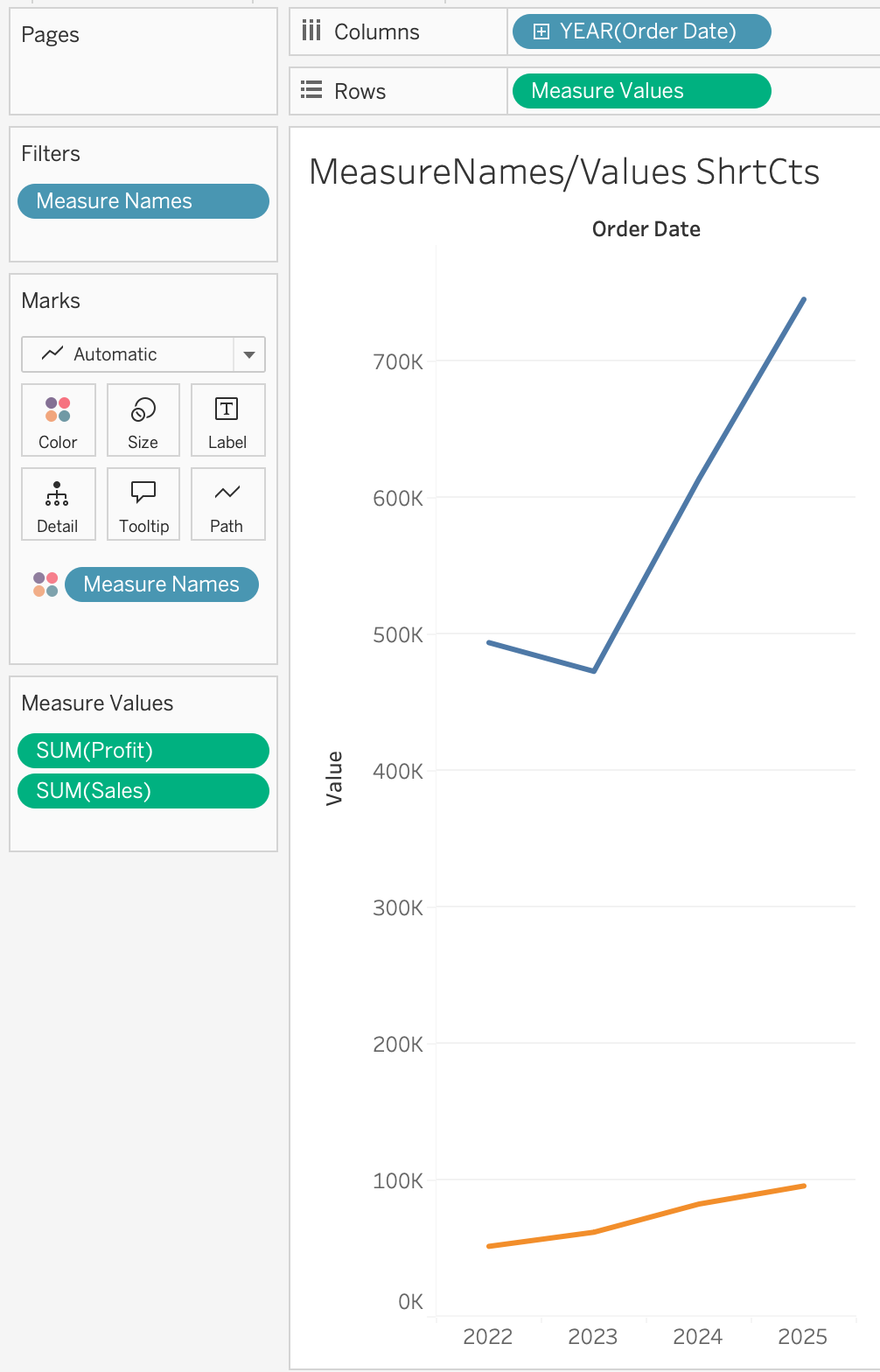This screenshot has height=1372, width=880.
Task: Click the orange Profit line in chart
Action: [x=647, y=1218]
